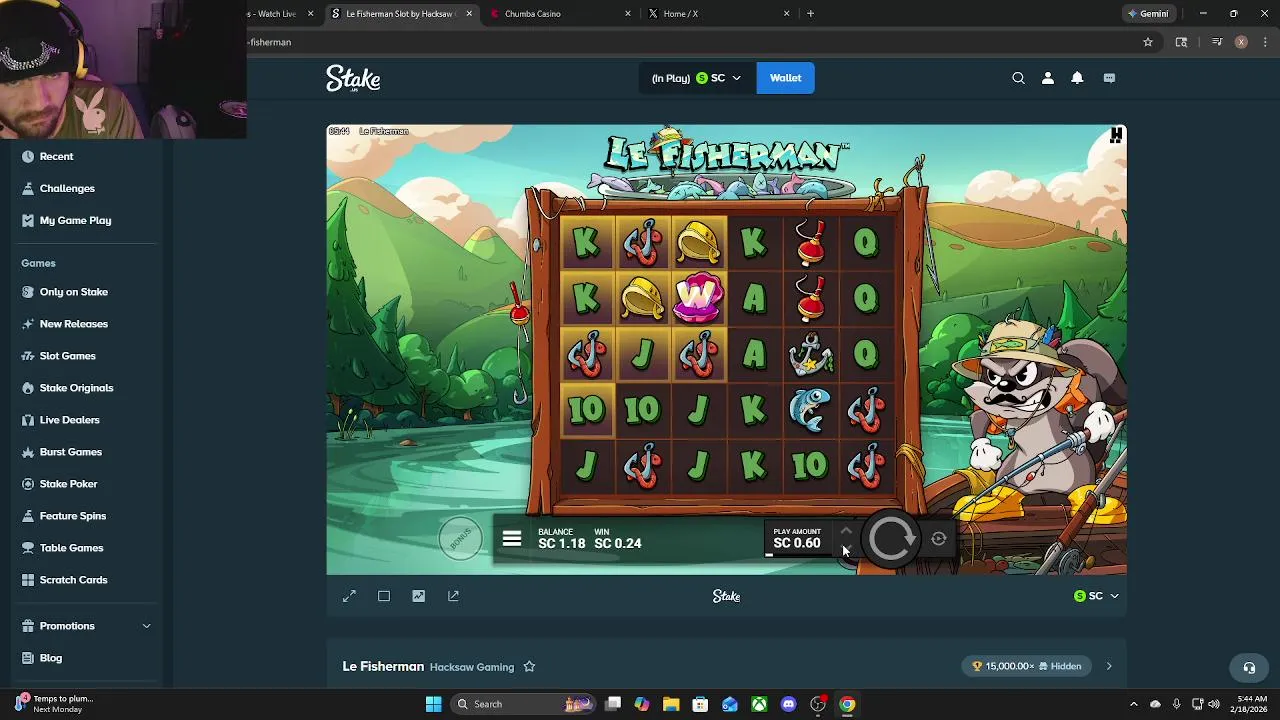Open the chat panel icon
The height and width of the screenshot is (720, 1280).
pyautogui.click(x=1109, y=78)
